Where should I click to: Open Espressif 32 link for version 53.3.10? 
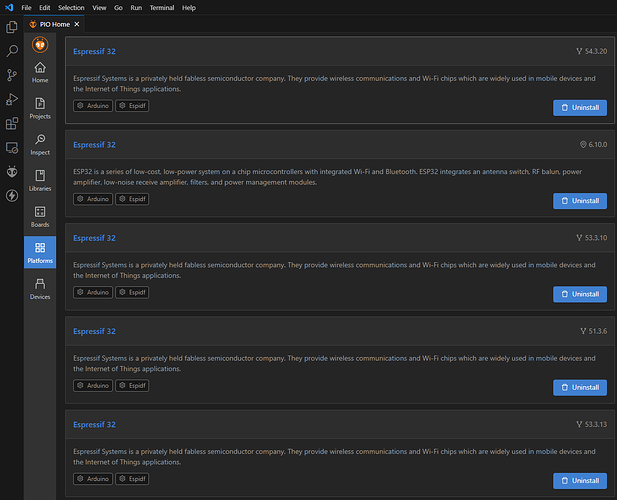pos(94,238)
